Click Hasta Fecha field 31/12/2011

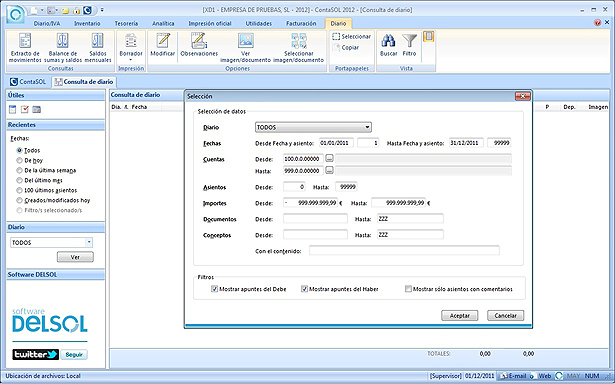(466, 143)
